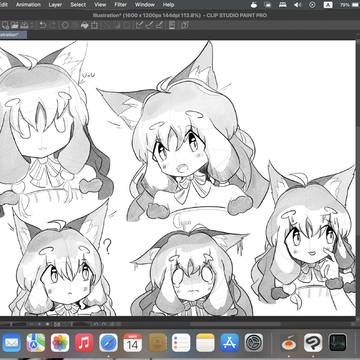Open Mail from the Dock
360x360 pixels.
click(x=12, y=343)
